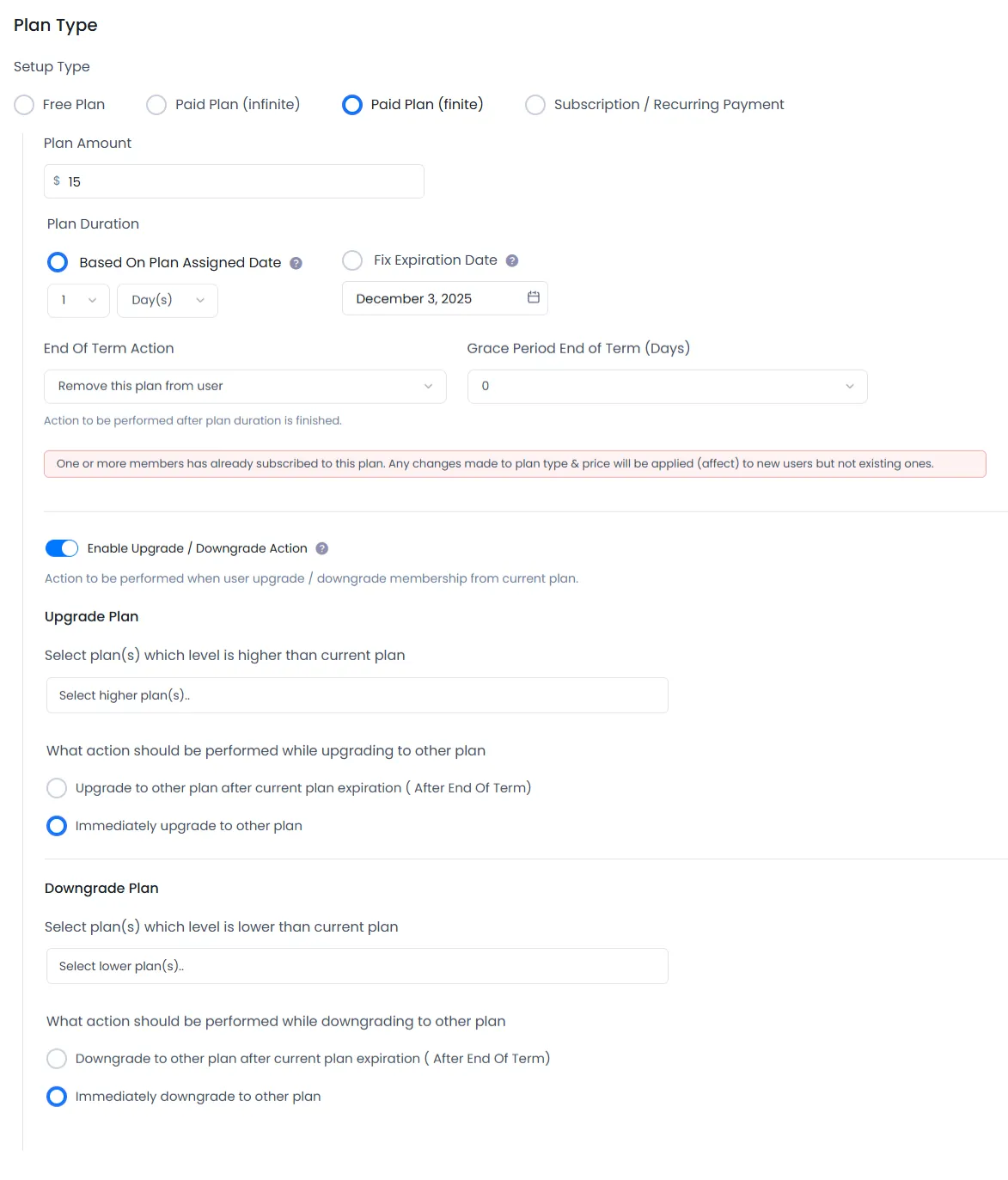Click help icon beside Based On Plan Assigned Date
Viewport: 1008px width, 1180px height.
[296, 263]
